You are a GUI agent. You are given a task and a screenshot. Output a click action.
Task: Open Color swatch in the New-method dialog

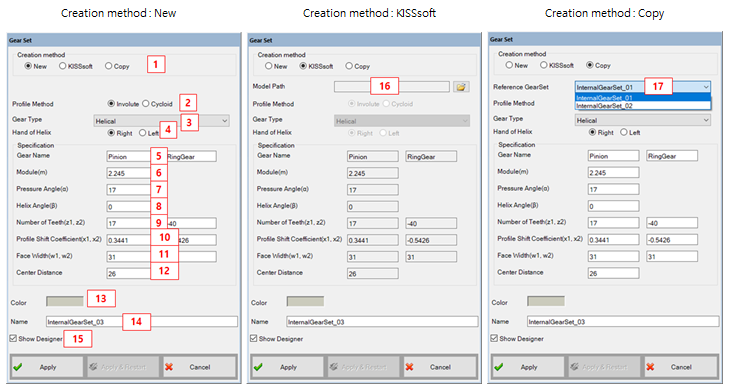(x=65, y=301)
